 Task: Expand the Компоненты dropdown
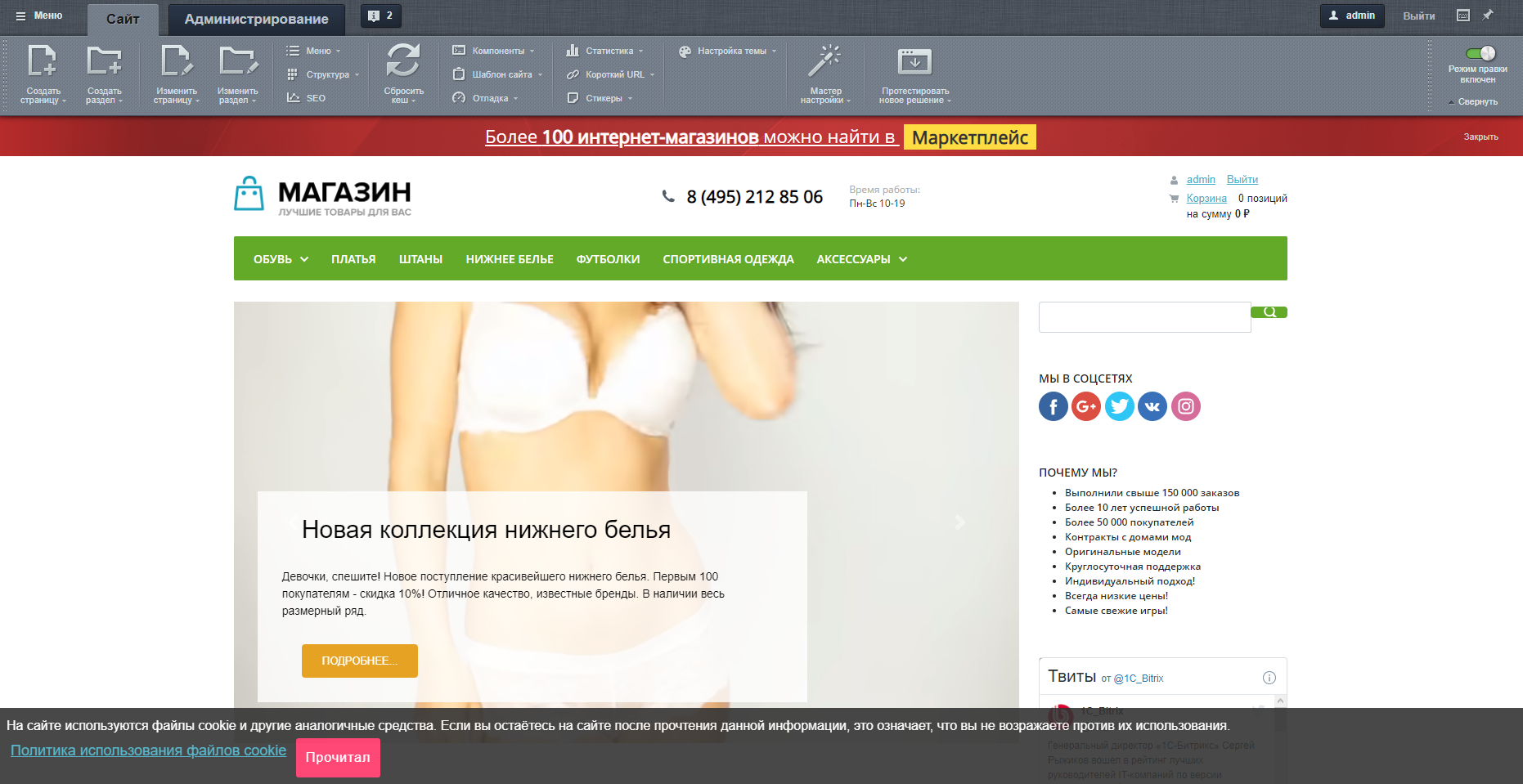pyautogui.click(x=498, y=51)
